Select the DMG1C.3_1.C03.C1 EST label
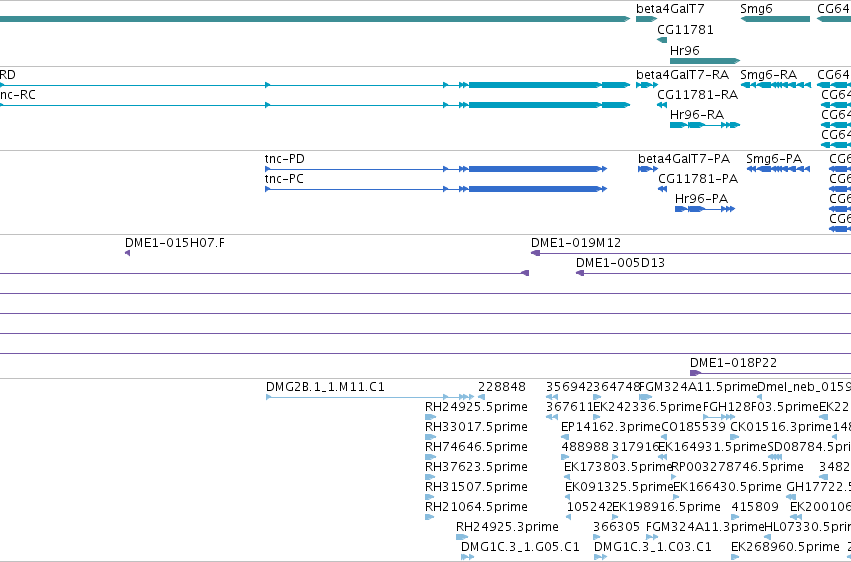This screenshot has width=851, height=562. tap(653, 547)
